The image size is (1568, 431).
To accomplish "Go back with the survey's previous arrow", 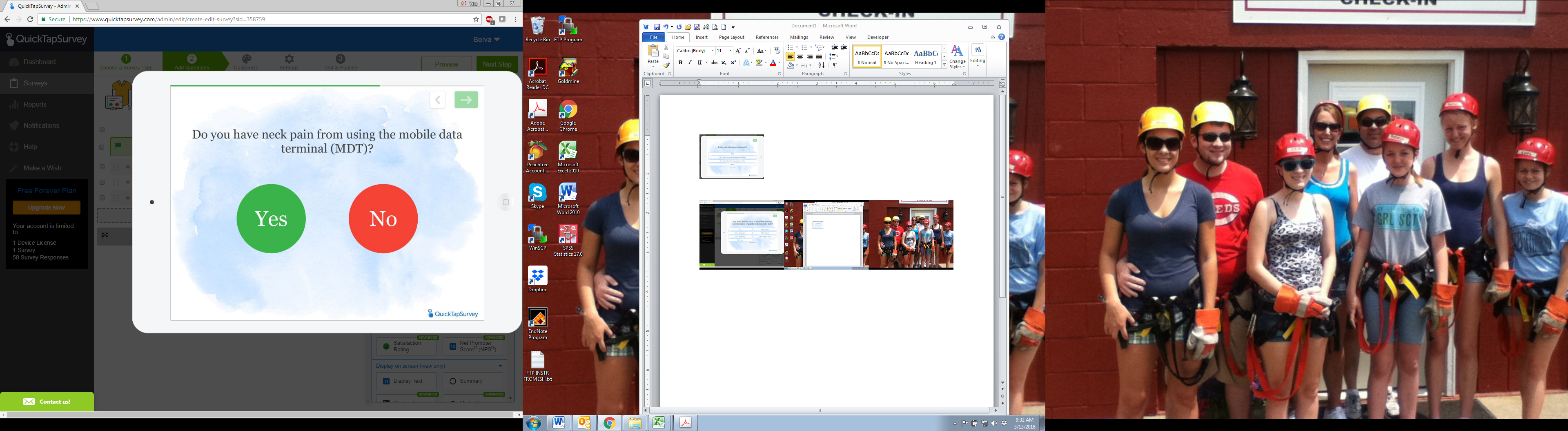I will pos(437,100).
